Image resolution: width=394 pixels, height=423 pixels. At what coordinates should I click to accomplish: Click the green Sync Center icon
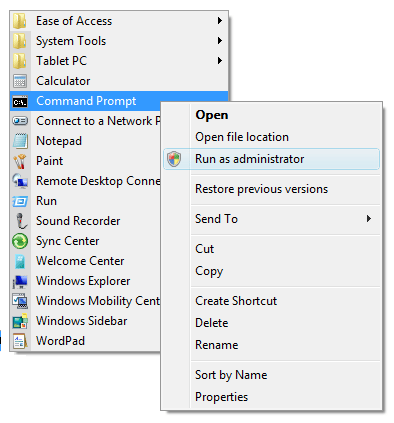click(20, 241)
